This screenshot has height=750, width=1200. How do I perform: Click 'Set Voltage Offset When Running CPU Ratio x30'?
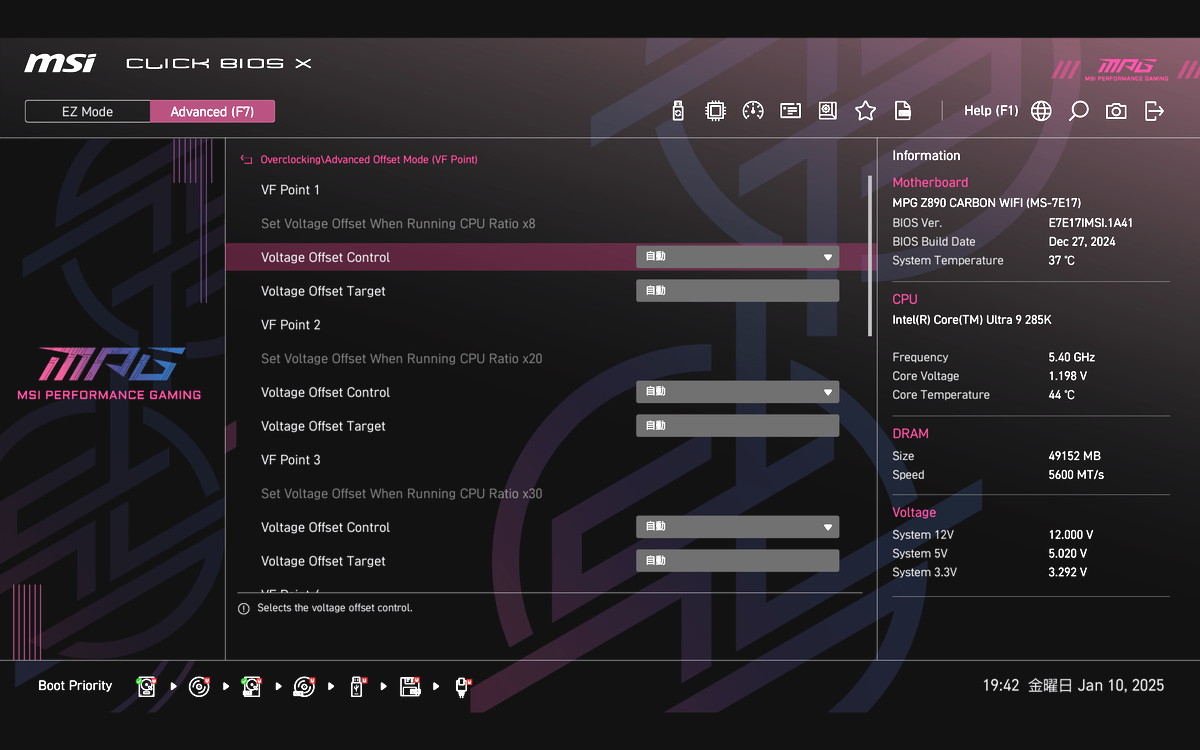[x=402, y=494]
